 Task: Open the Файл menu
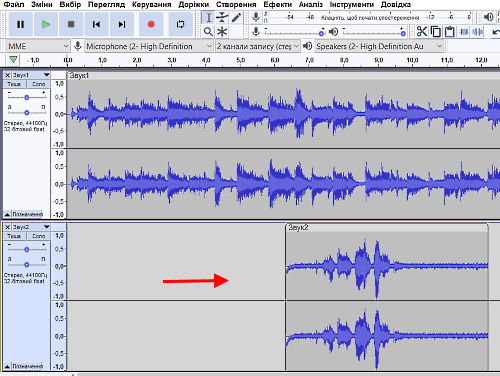(14, 5)
